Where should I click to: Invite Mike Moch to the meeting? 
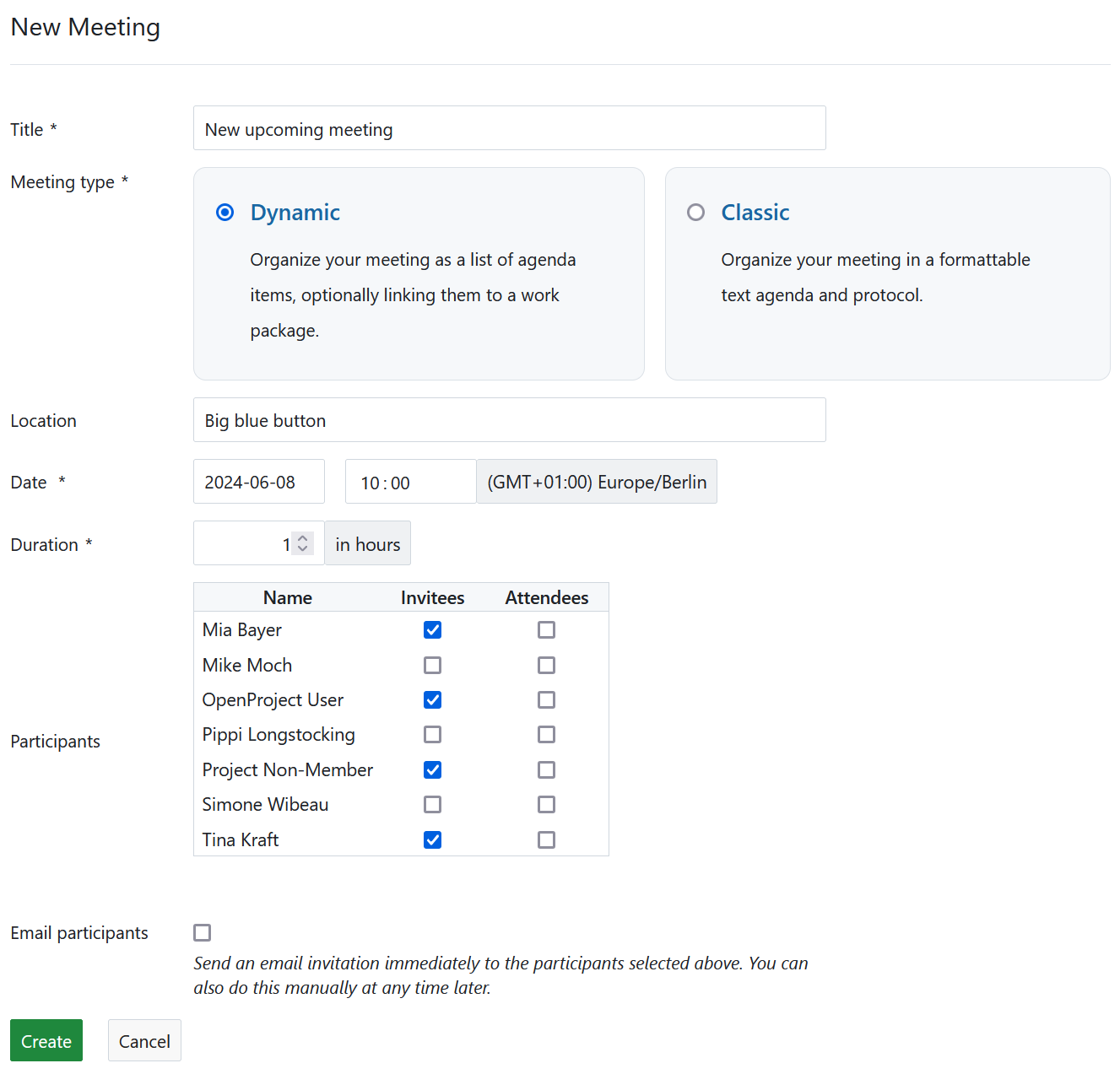click(432, 666)
